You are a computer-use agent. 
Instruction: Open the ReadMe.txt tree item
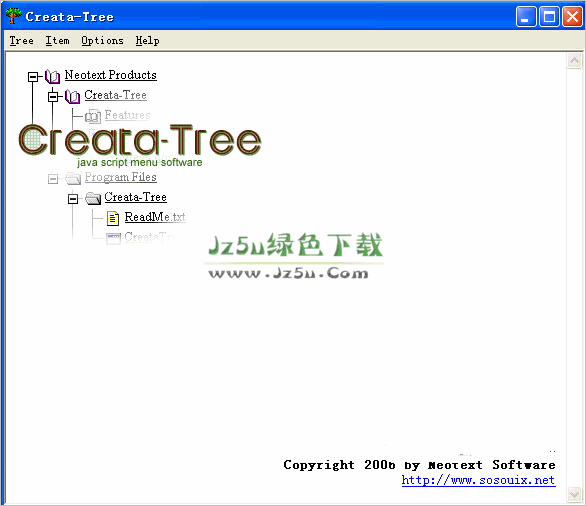click(x=155, y=217)
